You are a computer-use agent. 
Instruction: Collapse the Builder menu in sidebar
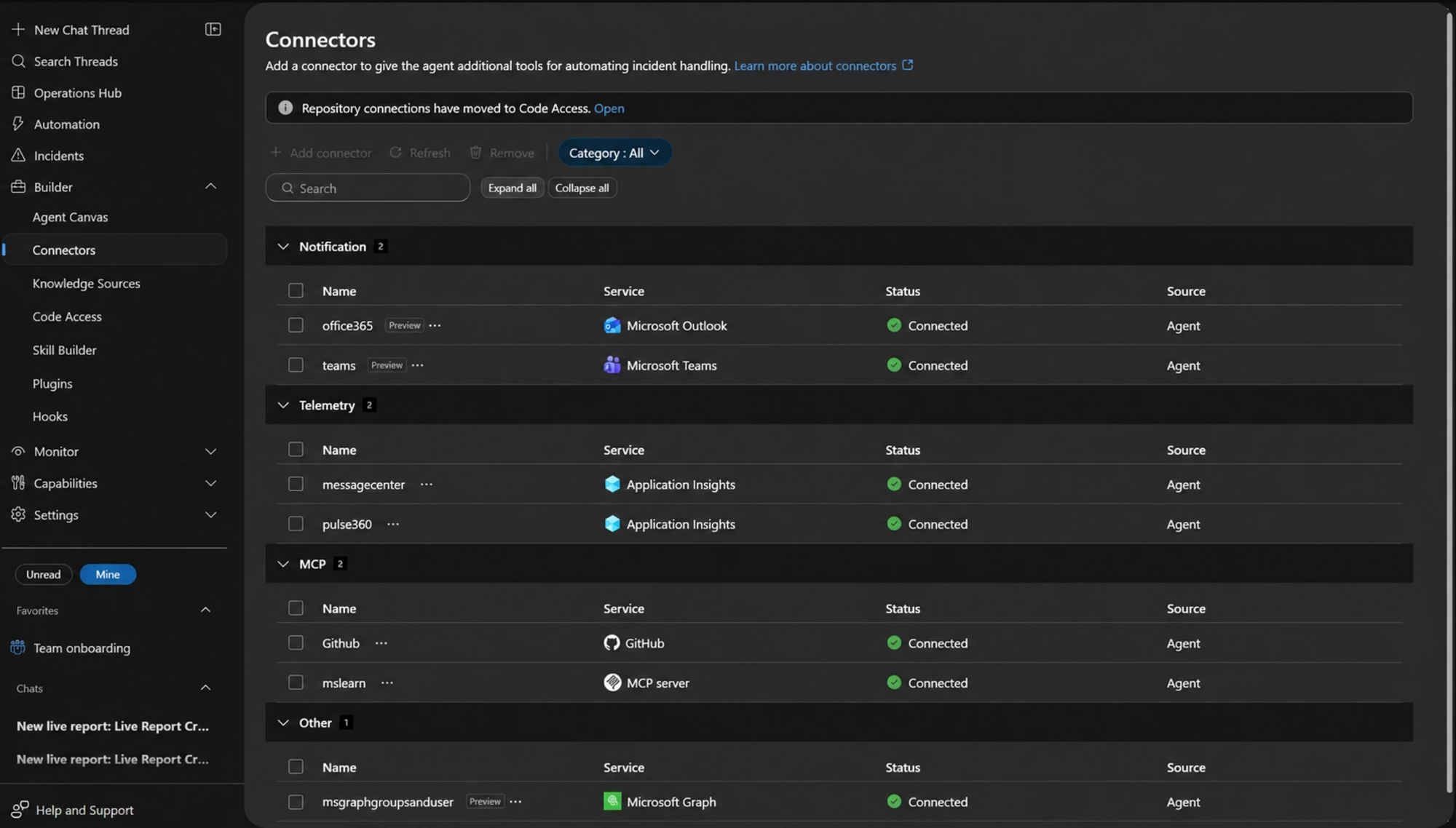click(210, 186)
